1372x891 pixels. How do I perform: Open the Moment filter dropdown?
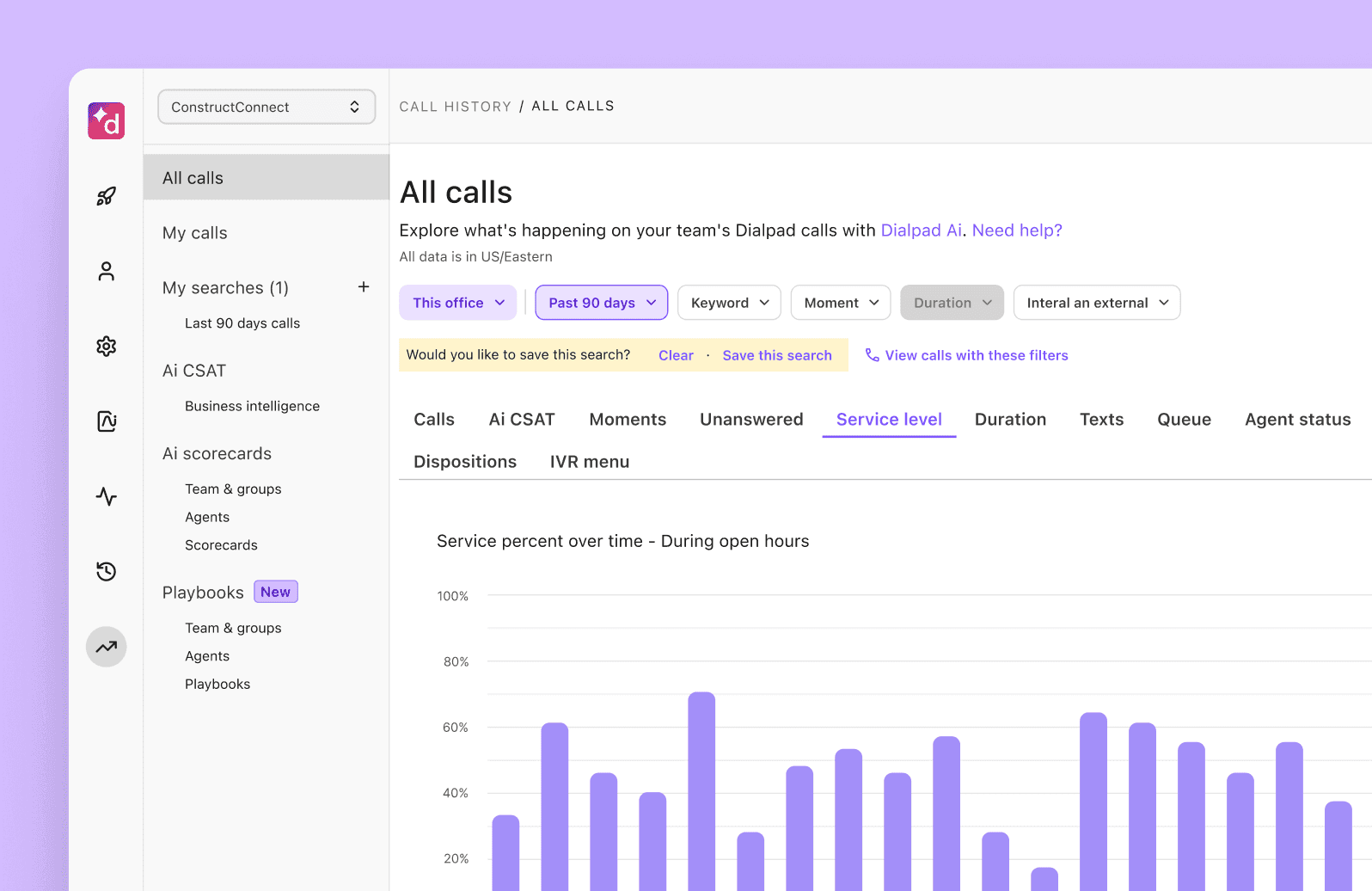pos(840,303)
